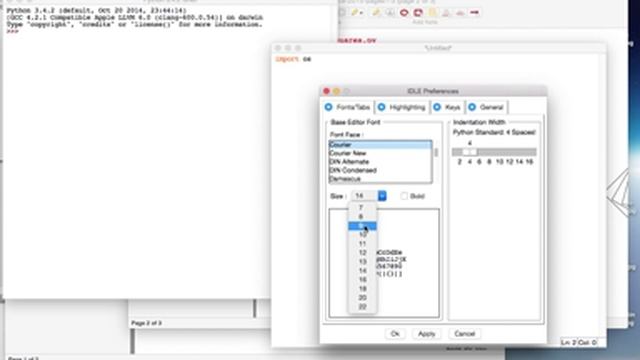This screenshot has width=640, height=360.
Task: Select Damascus in the Font Face list
Action: coord(380,178)
